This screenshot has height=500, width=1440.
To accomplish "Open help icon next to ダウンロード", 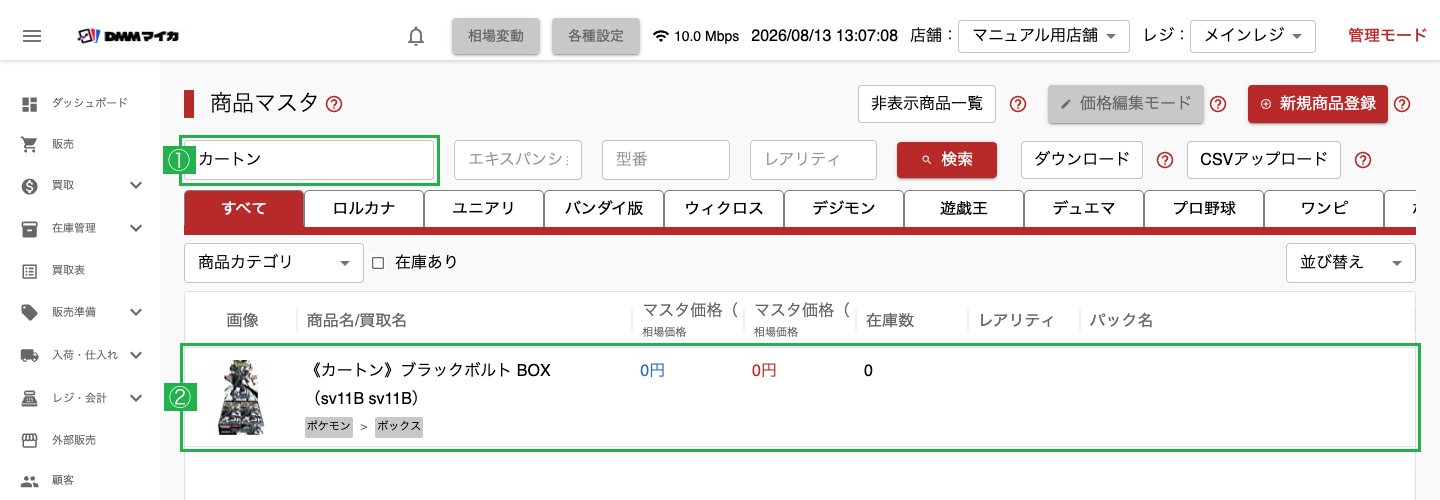I will (x=1164, y=160).
